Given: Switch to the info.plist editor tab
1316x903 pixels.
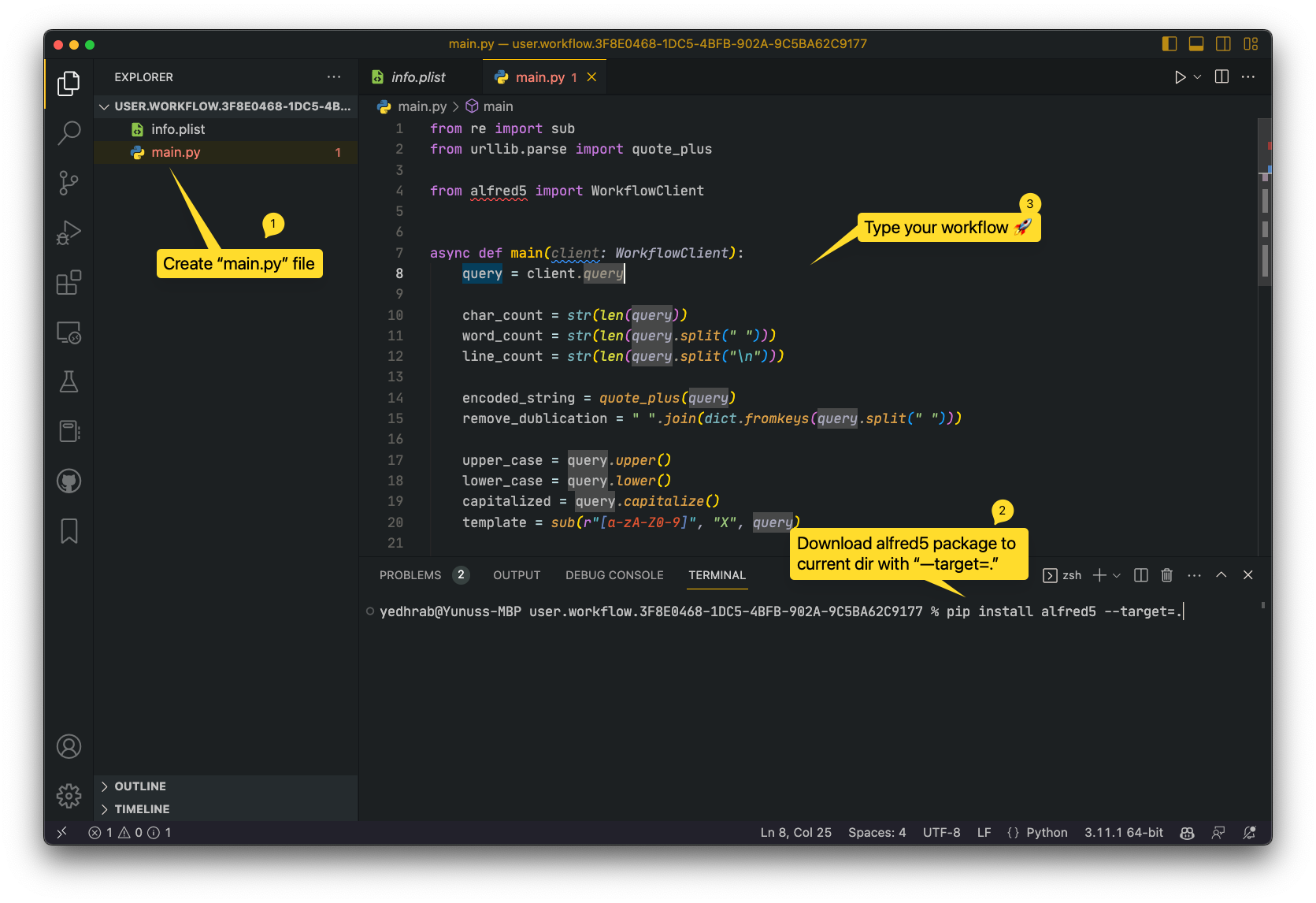Looking at the screenshot, I should point(417,77).
